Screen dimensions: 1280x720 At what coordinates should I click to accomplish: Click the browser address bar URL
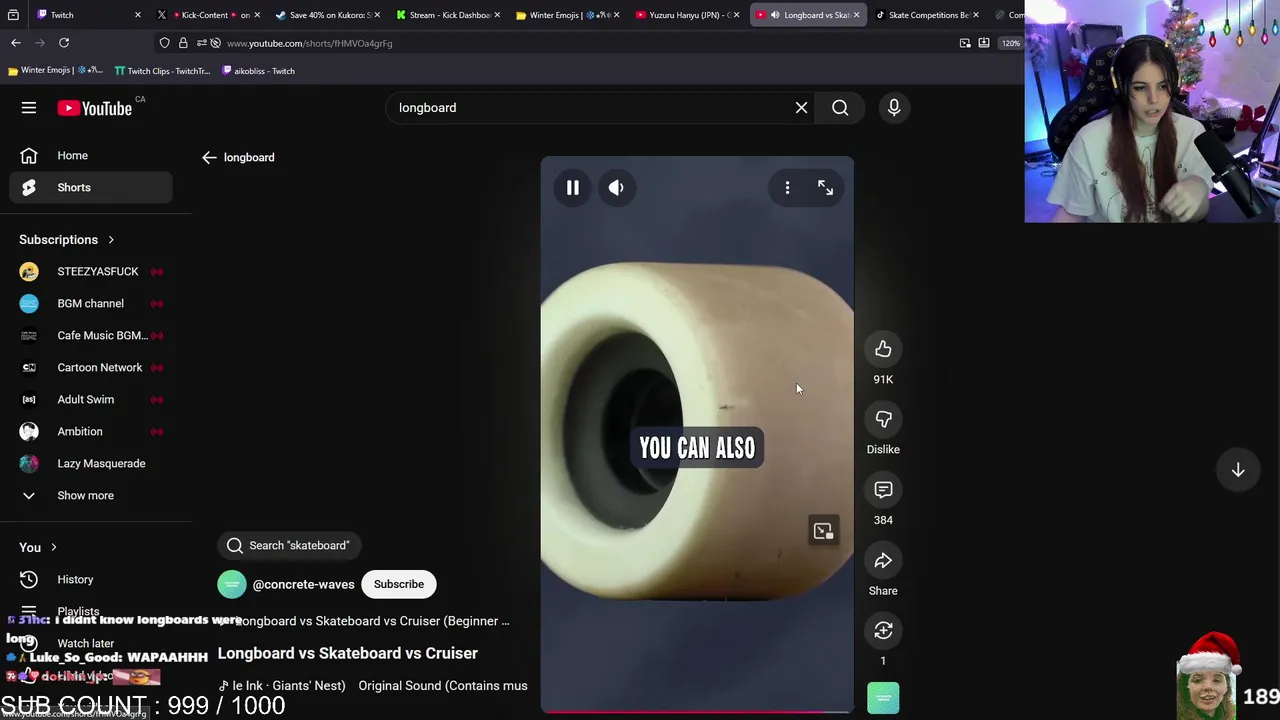[310, 44]
